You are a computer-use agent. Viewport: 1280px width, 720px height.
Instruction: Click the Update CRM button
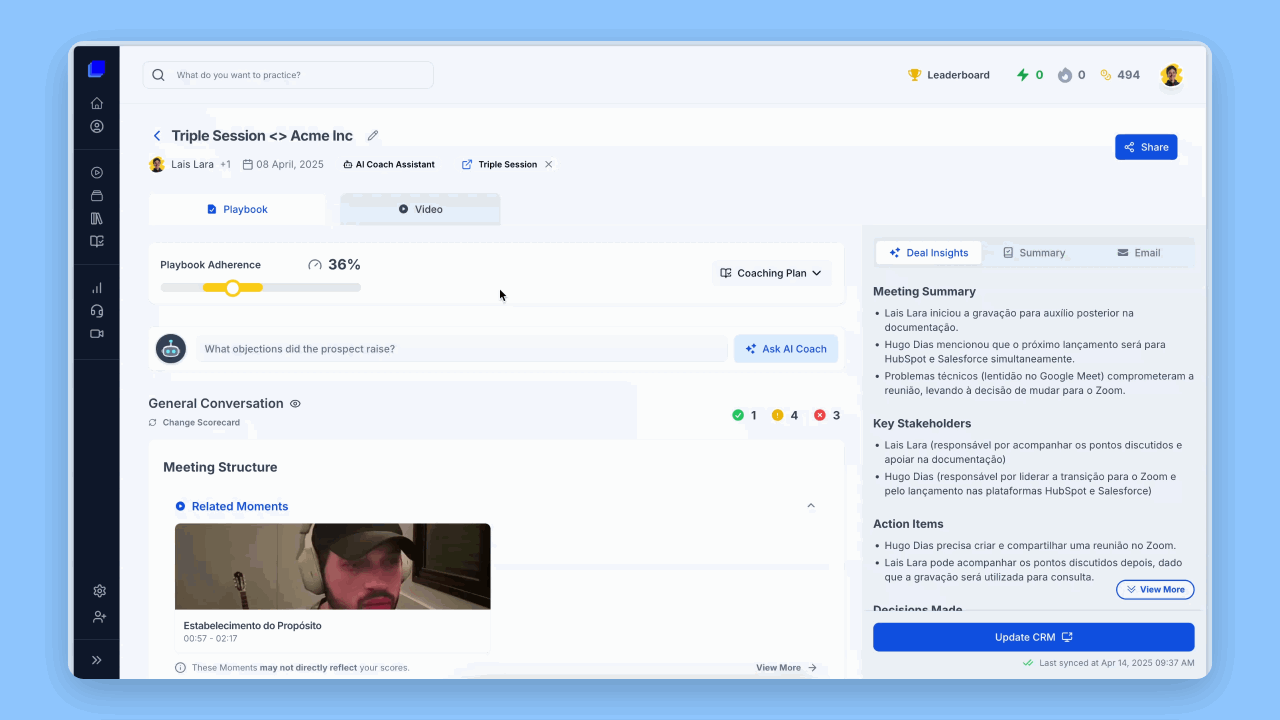point(1034,637)
